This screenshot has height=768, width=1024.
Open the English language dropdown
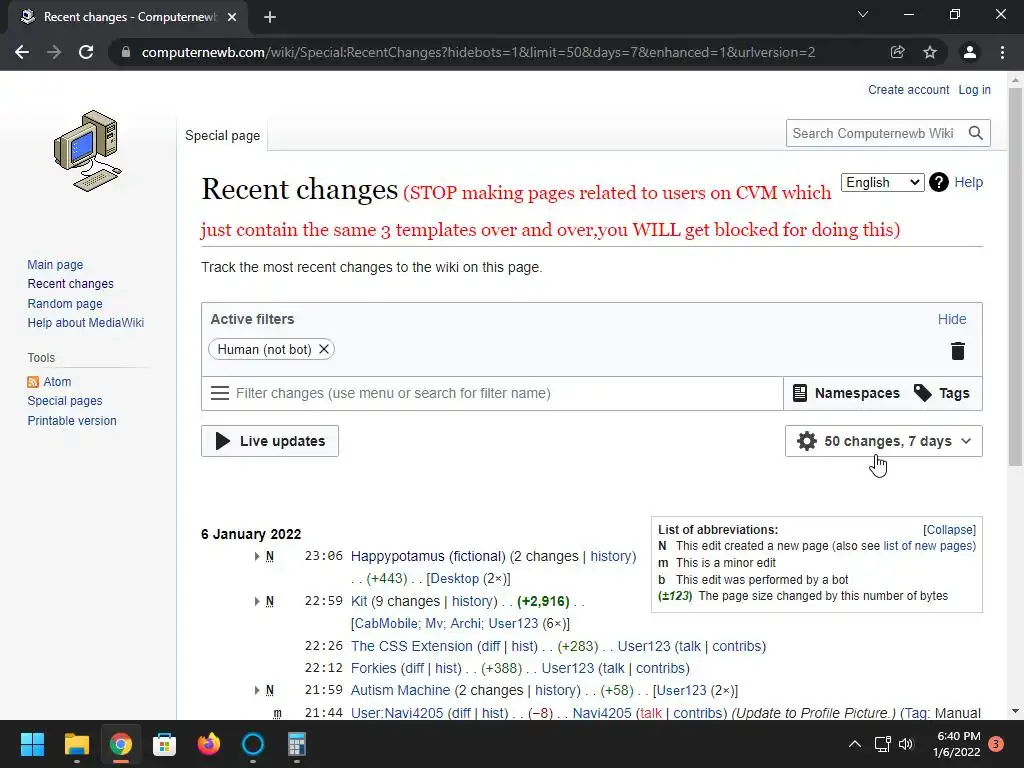coord(882,182)
